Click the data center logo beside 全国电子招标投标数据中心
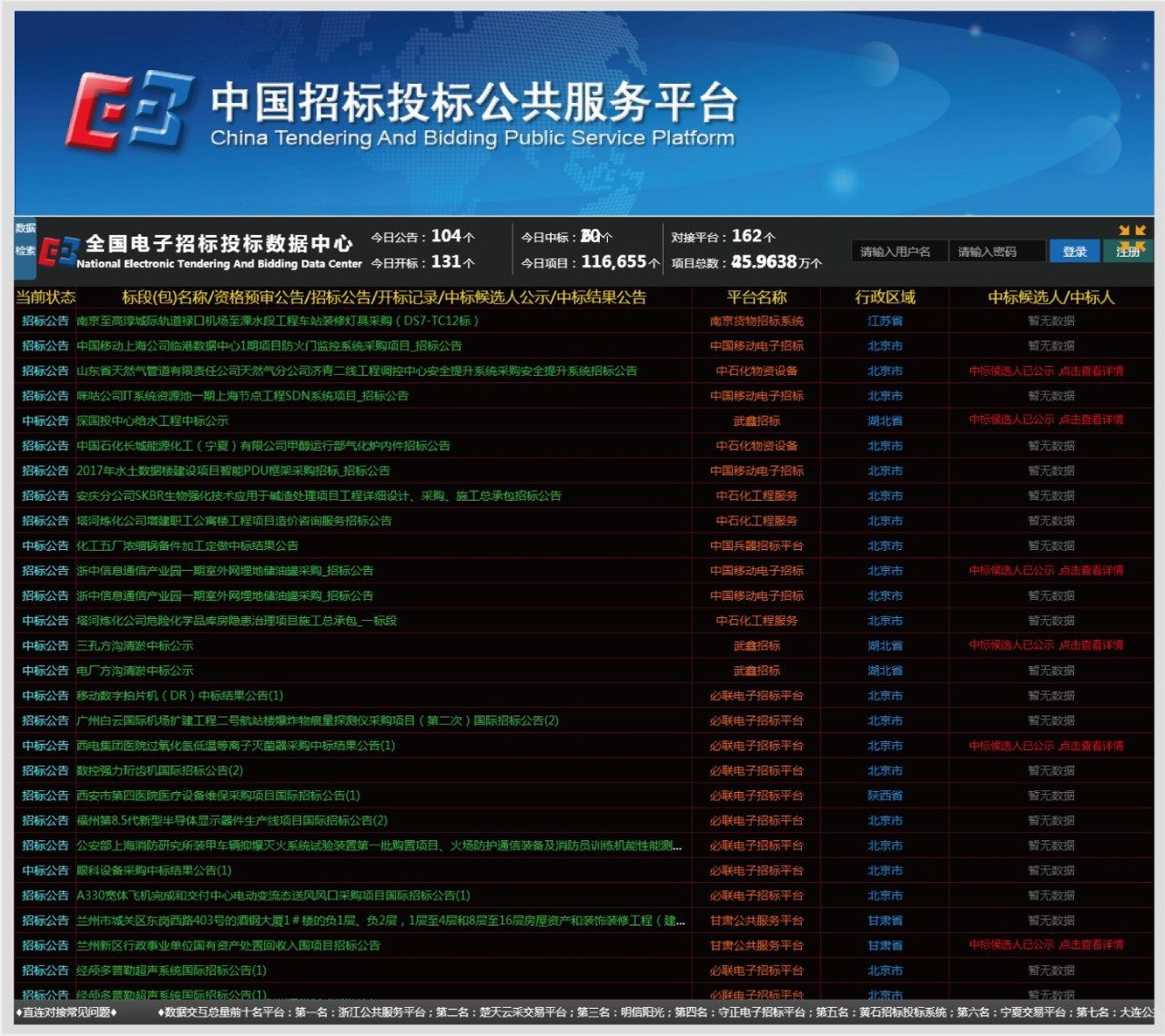 58,251
